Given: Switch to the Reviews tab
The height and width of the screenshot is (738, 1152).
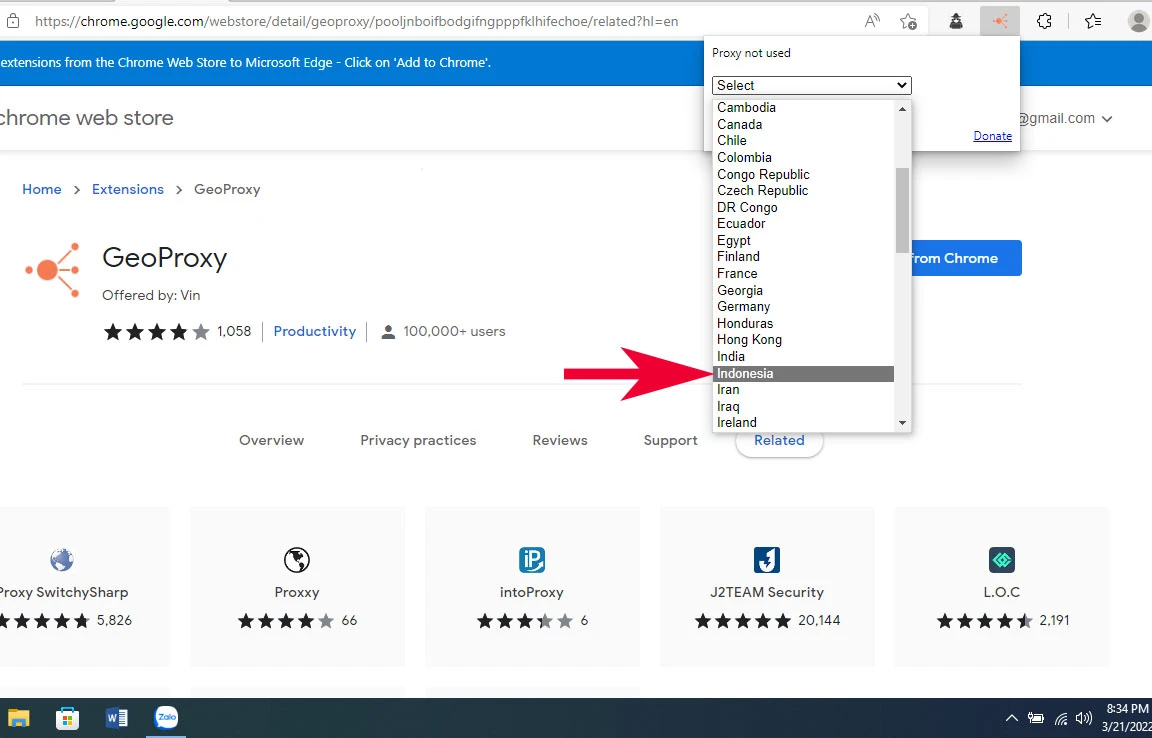Looking at the screenshot, I should (x=560, y=440).
